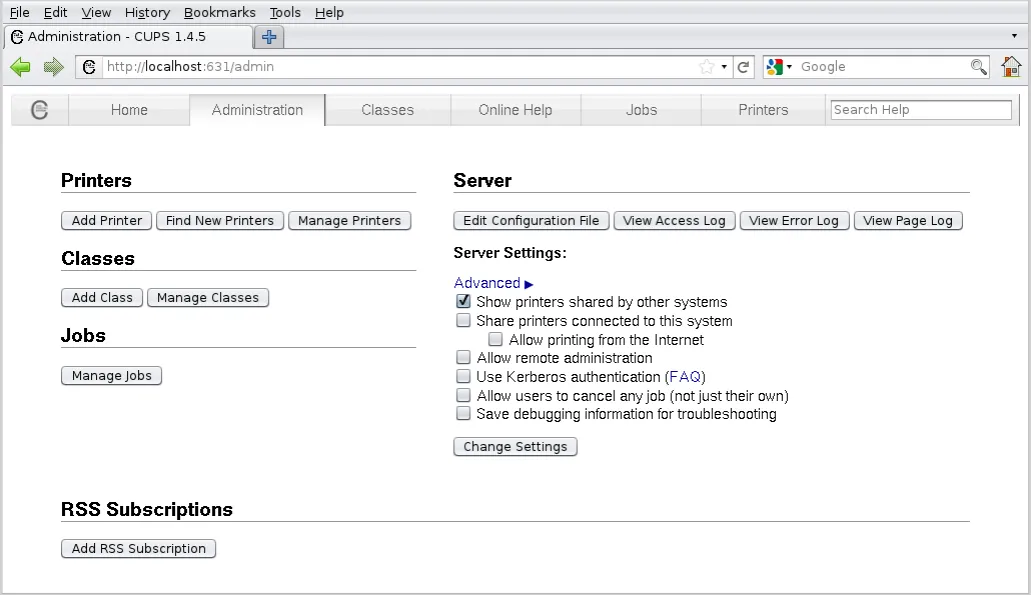Viewport: 1031px width, 595px height.
Task: Uncheck 'Show printers shared by other systems'
Action: point(463,301)
